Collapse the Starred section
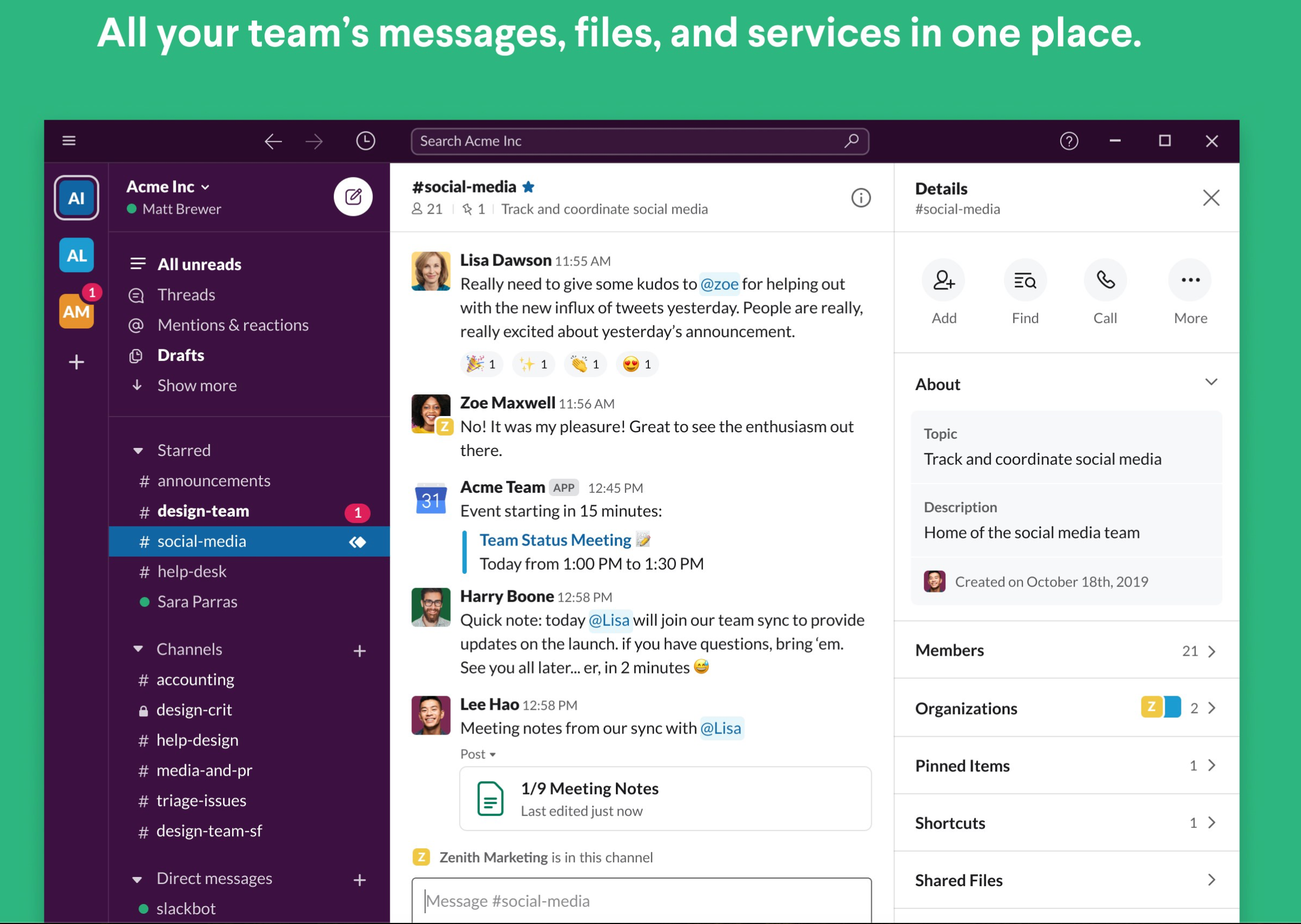 pyautogui.click(x=137, y=451)
